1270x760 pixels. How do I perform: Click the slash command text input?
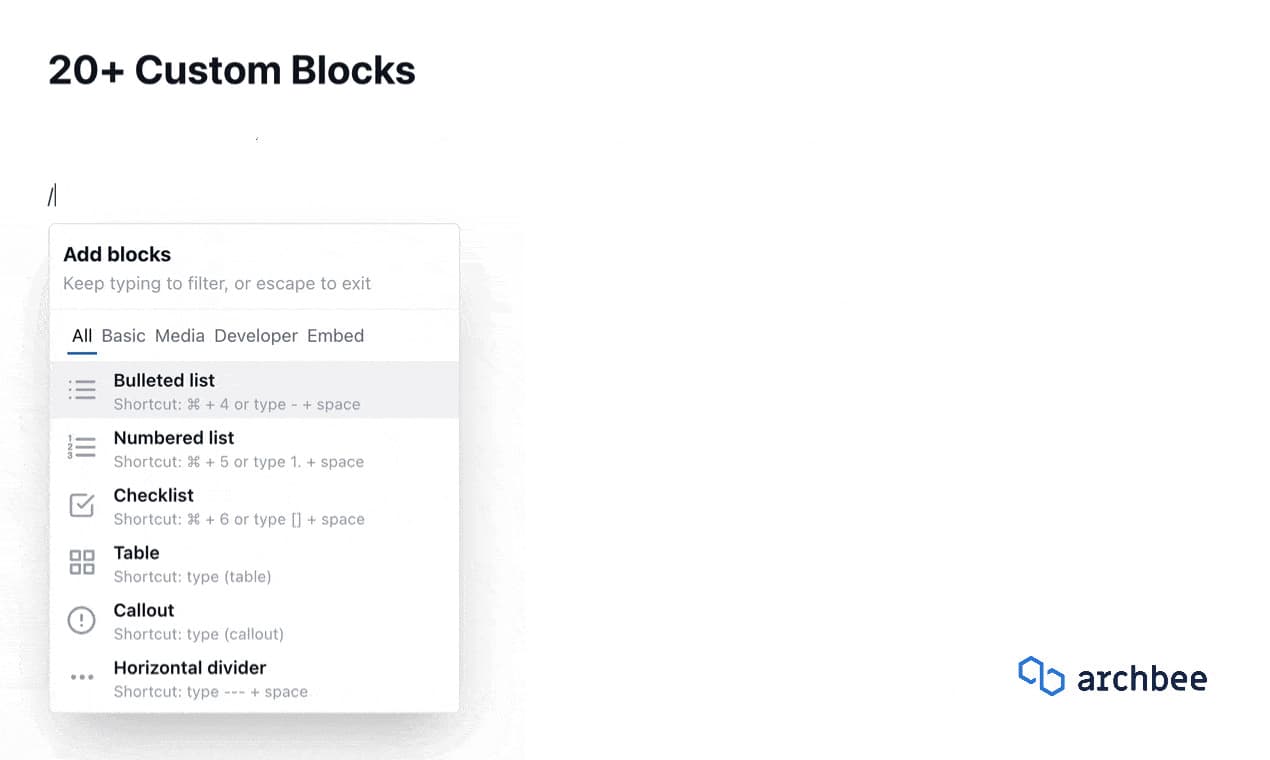coord(55,193)
